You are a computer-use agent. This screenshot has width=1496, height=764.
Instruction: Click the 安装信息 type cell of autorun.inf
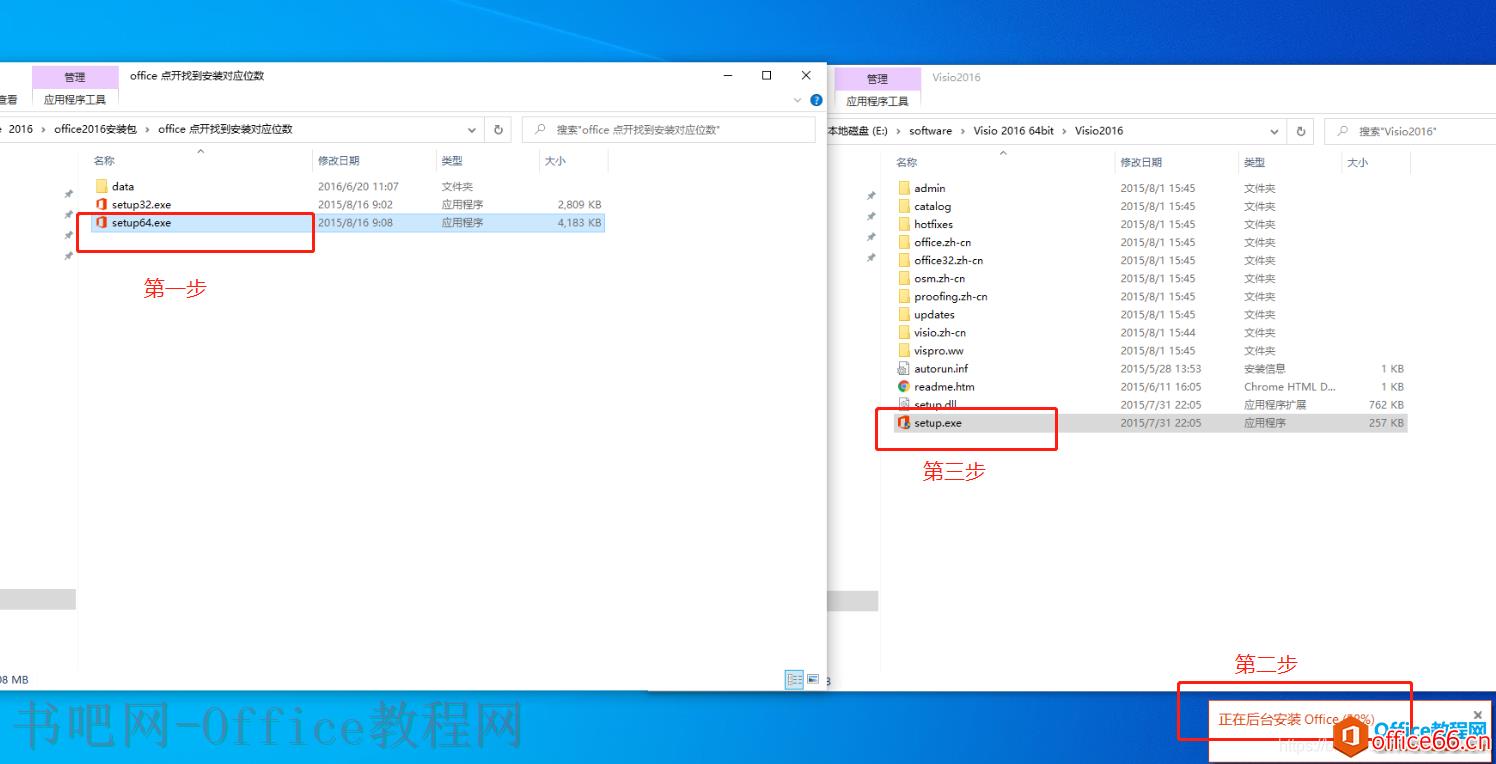click(x=1265, y=368)
